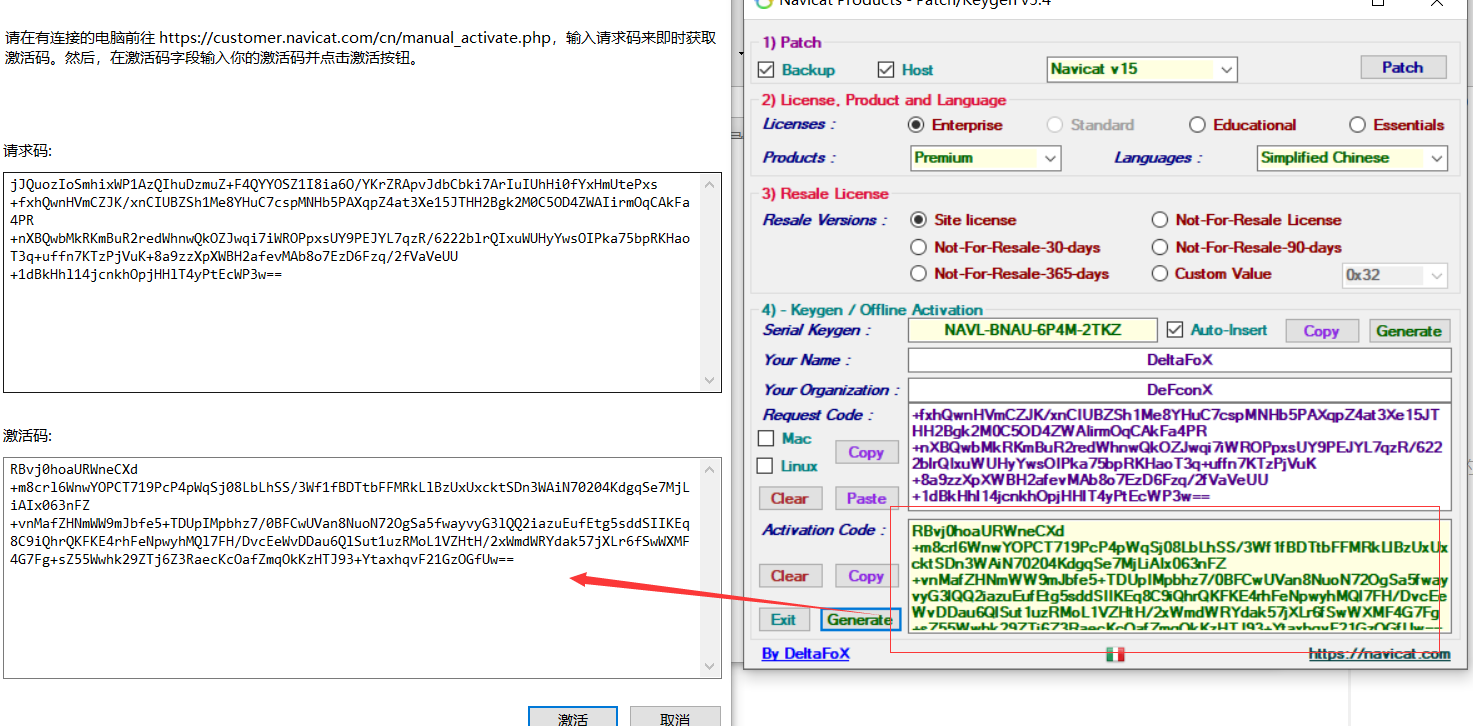This screenshot has width=1473, height=726.
Task: Click the "1) Patch" section heading
Action: click(792, 42)
